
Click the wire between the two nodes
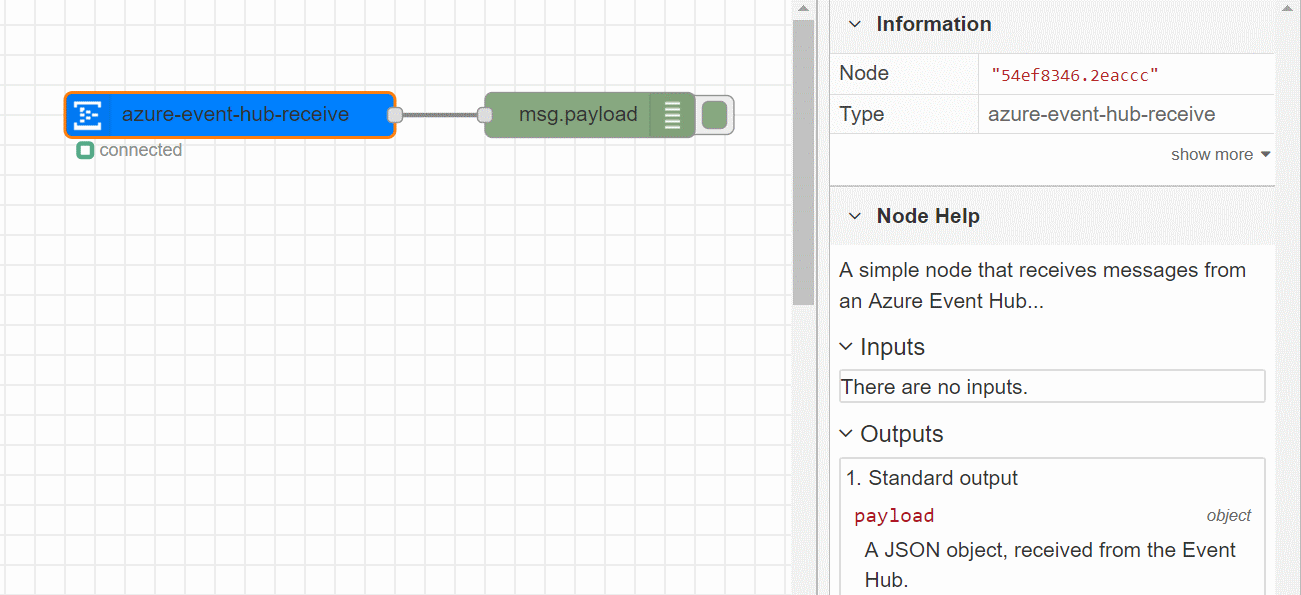click(440, 115)
